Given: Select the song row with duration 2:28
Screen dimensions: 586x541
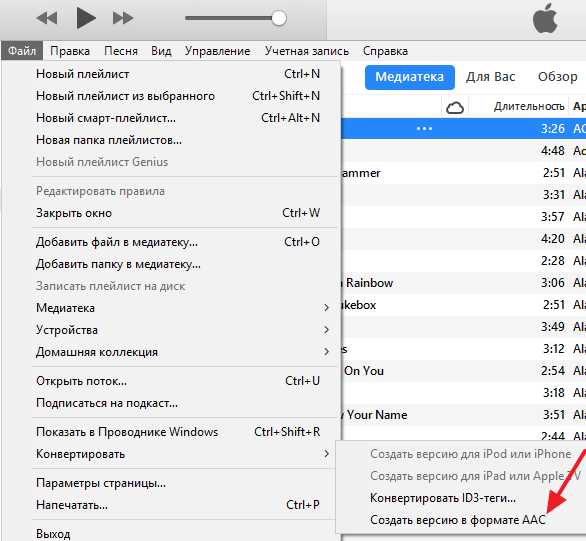Looking at the screenshot, I should click(x=464, y=261).
